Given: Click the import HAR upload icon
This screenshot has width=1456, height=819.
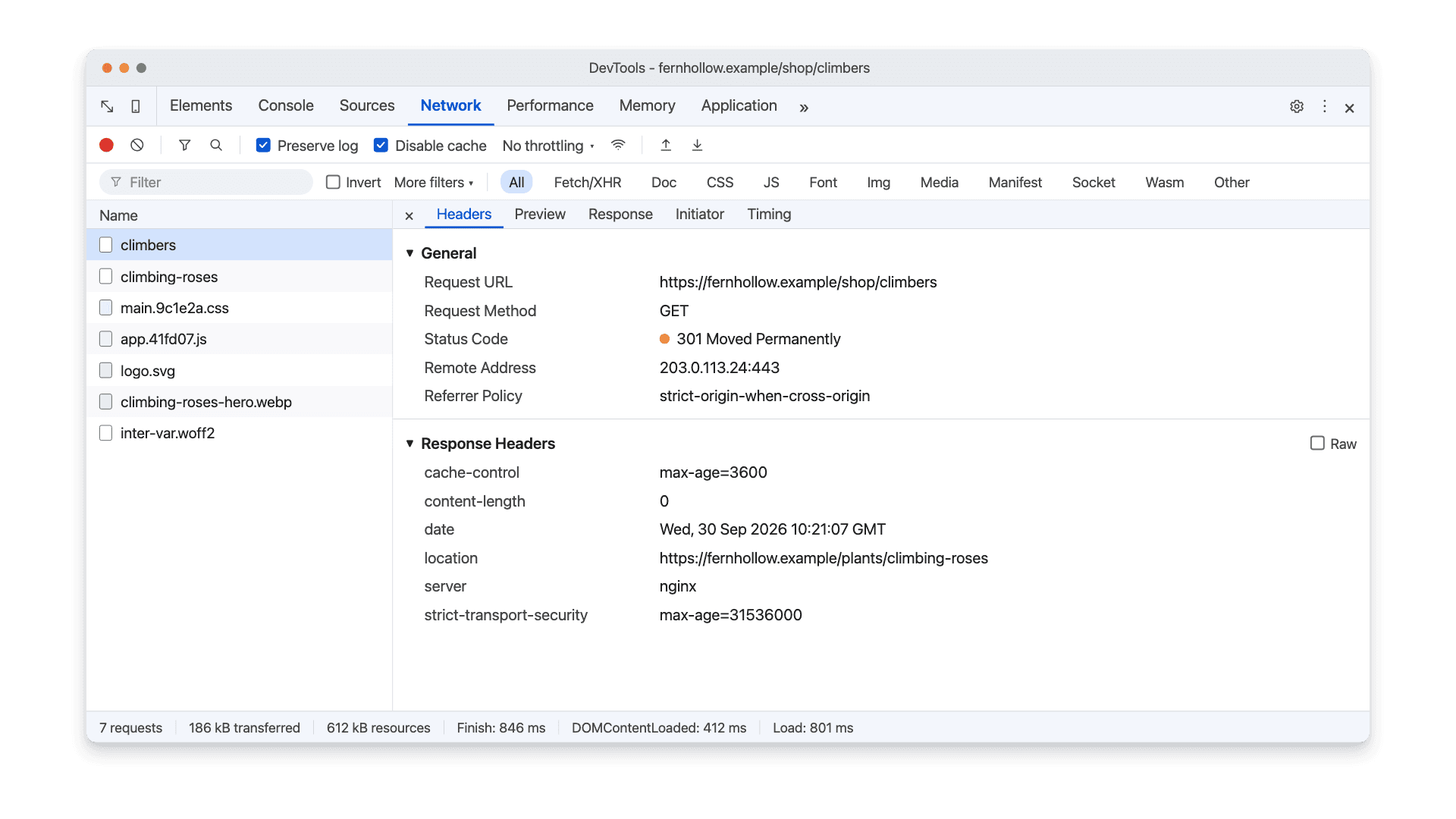Looking at the screenshot, I should [666, 145].
